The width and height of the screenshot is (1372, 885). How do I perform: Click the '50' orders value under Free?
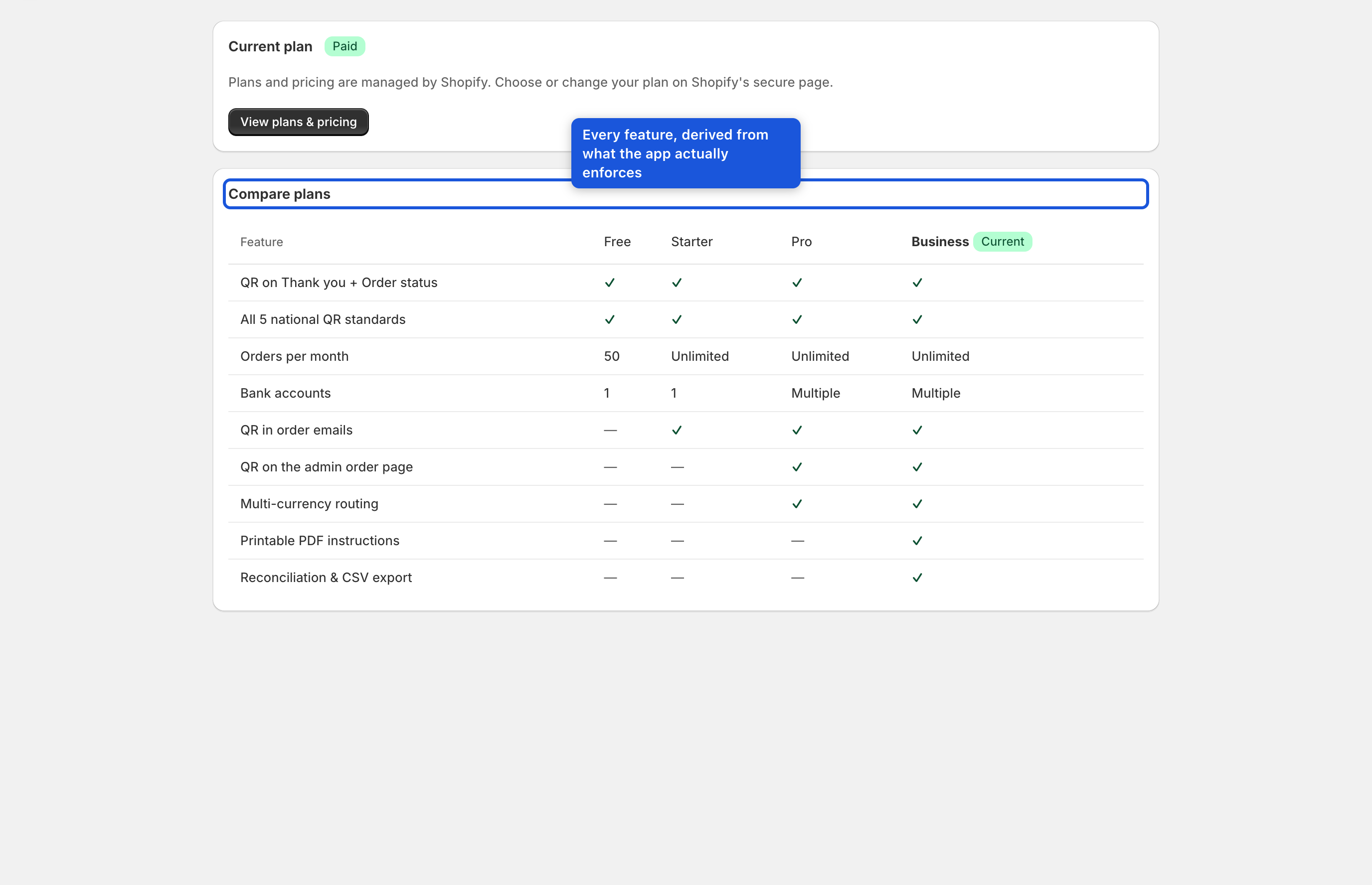tap(612, 356)
